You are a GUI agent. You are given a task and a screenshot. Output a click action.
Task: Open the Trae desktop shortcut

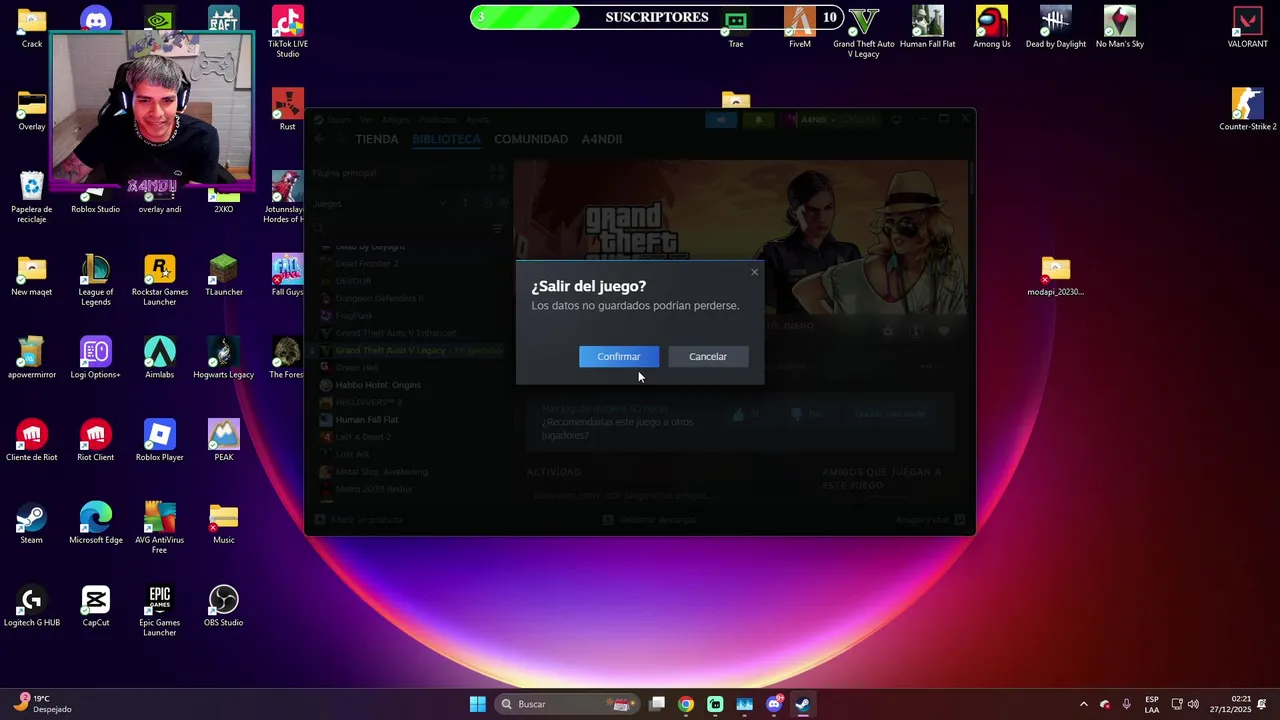[x=736, y=27]
